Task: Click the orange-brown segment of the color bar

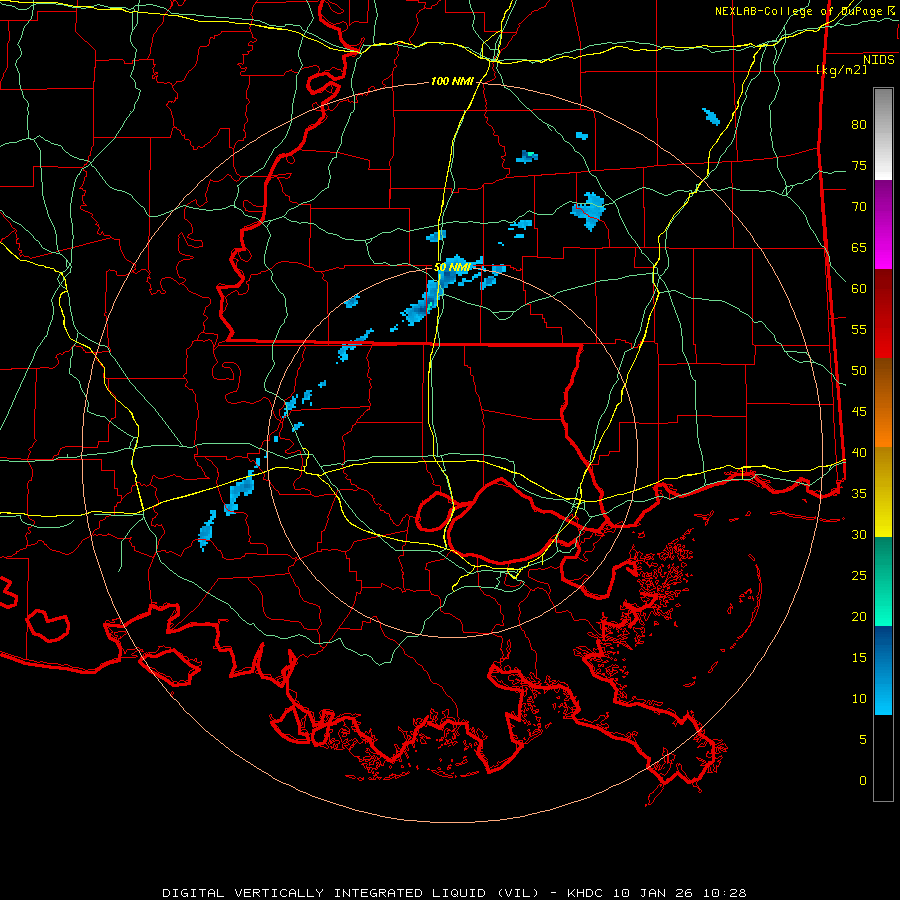Action: pyautogui.click(x=883, y=403)
